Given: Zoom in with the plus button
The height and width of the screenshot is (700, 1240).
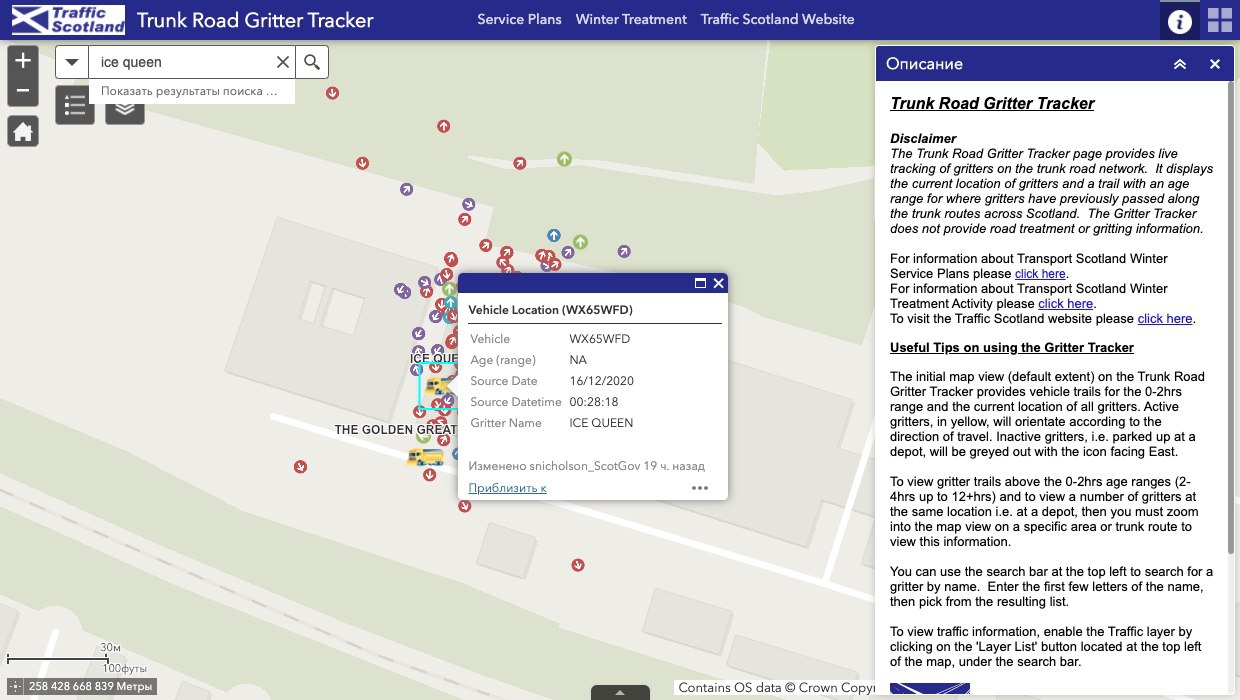Looking at the screenshot, I should point(23,61).
